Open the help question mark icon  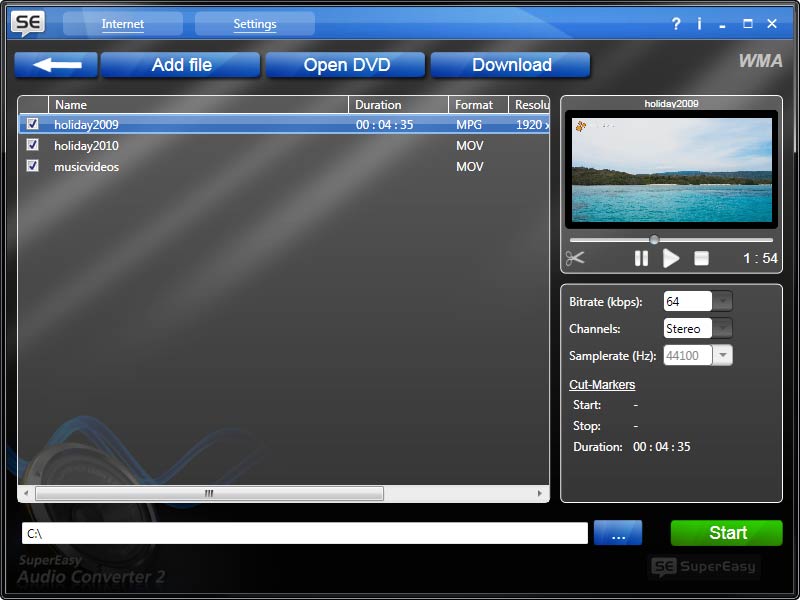click(676, 23)
